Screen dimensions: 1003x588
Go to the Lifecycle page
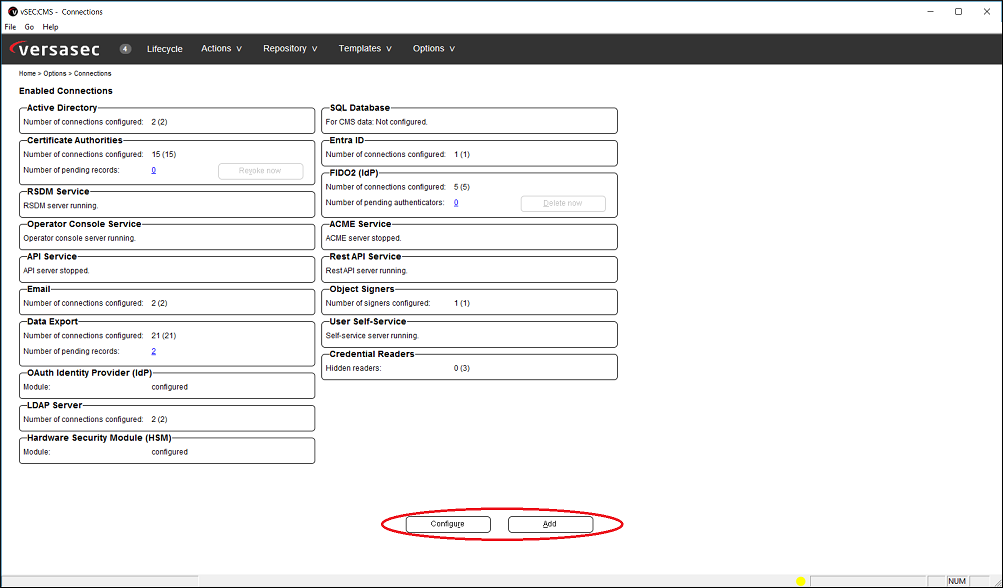click(164, 49)
